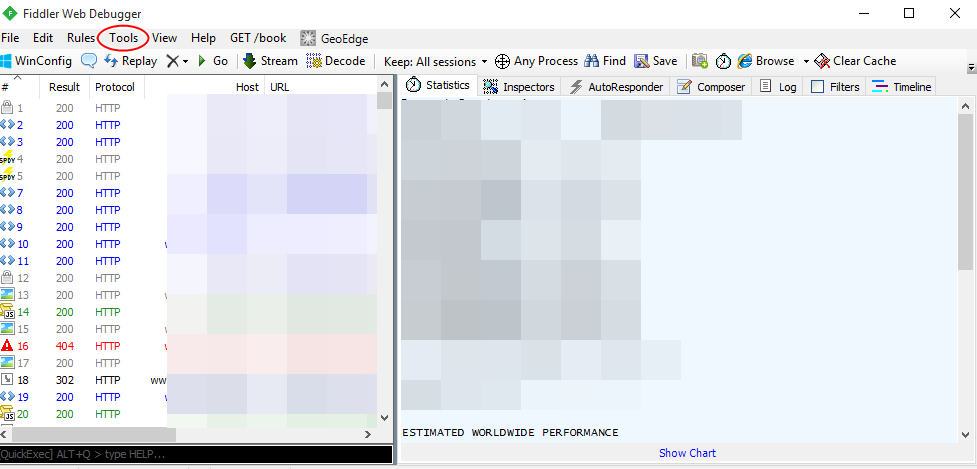Image resolution: width=977 pixels, height=469 pixels.
Task: Click the GET /book menu item
Action: 258,38
